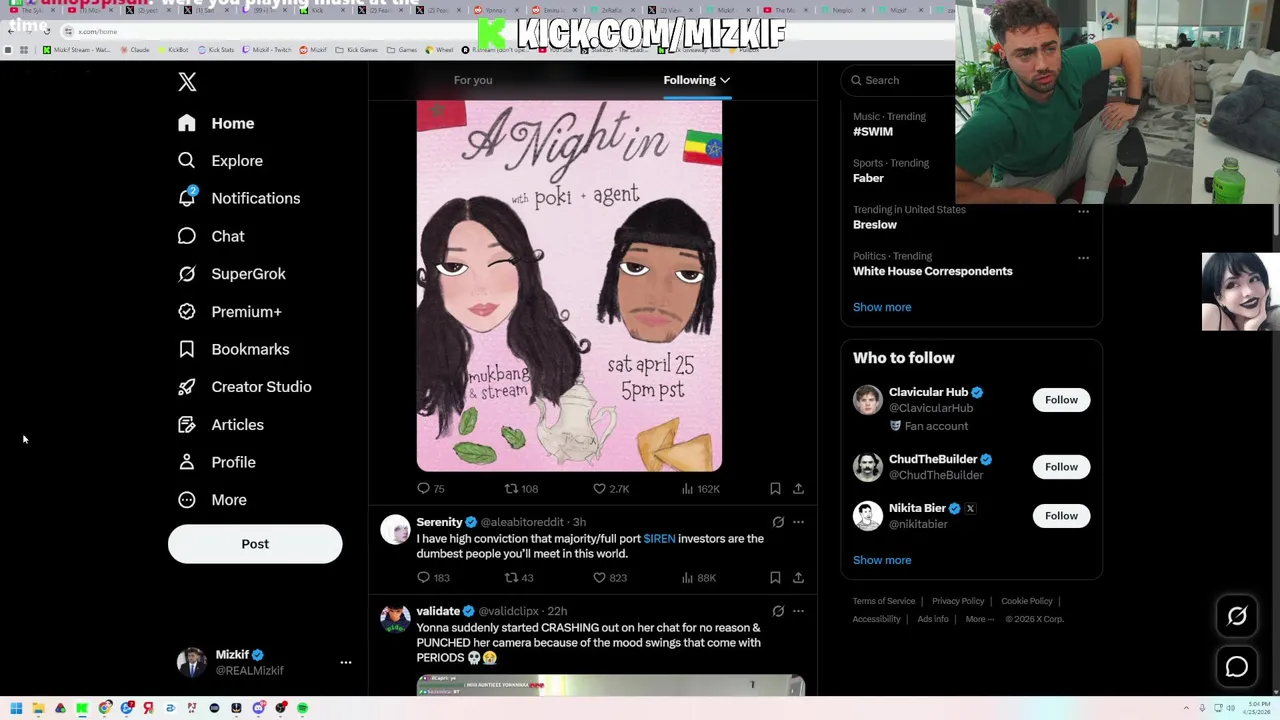The width and height of the screenshot is (1280, 720).
Task: Open more options on validate's post
Action: (798, 611)
